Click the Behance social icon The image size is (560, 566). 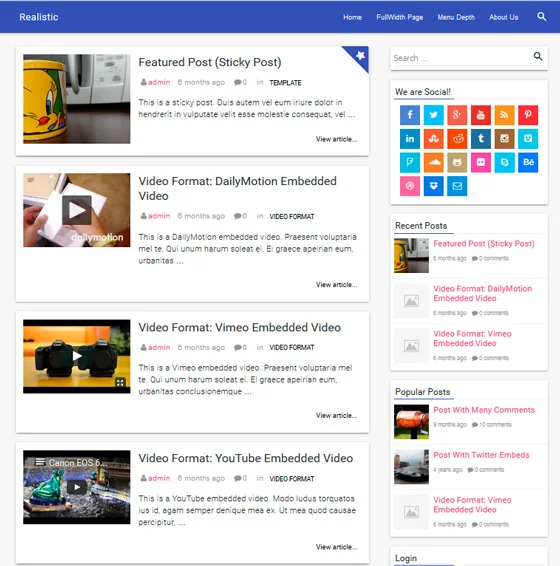528,162
